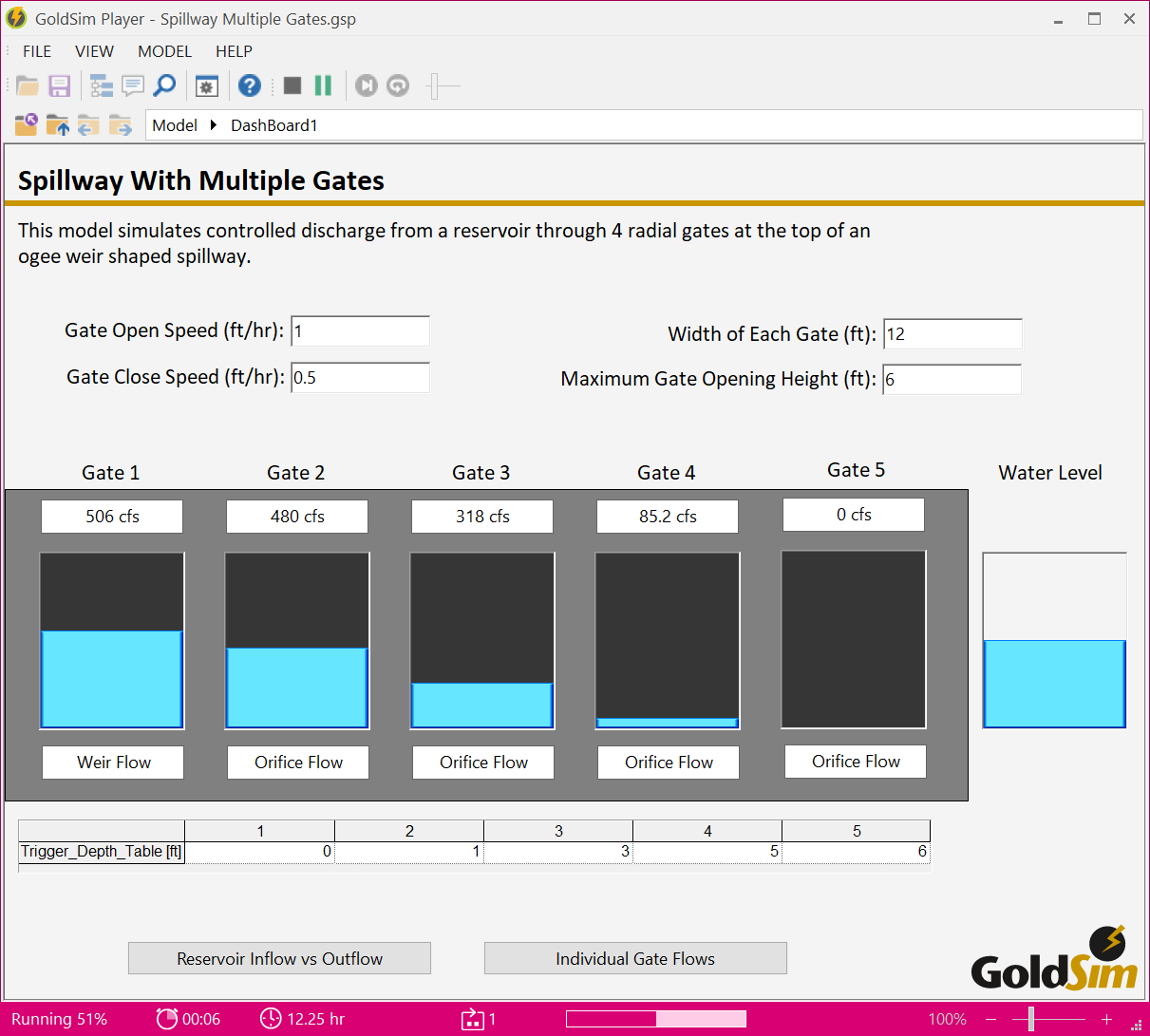Click the step-forward simulation icon
This screenshot has height=1036, width=1150.
[x=367, y=86]
